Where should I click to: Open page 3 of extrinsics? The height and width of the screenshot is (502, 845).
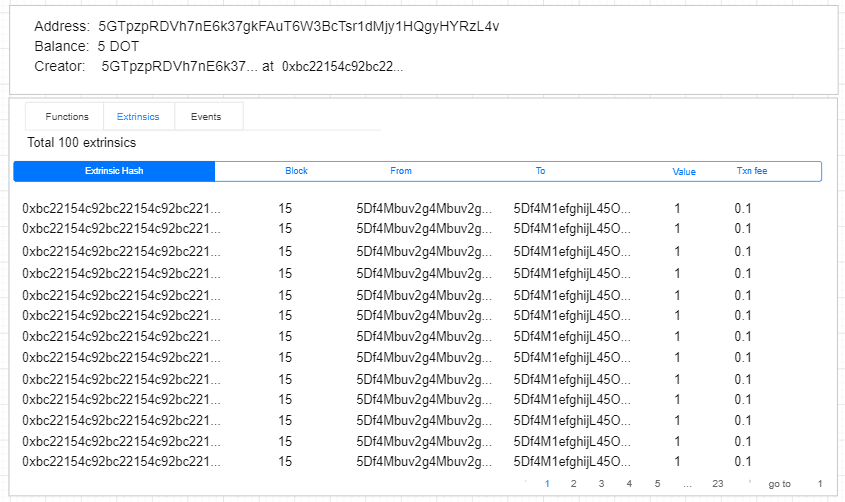point(601,484)
